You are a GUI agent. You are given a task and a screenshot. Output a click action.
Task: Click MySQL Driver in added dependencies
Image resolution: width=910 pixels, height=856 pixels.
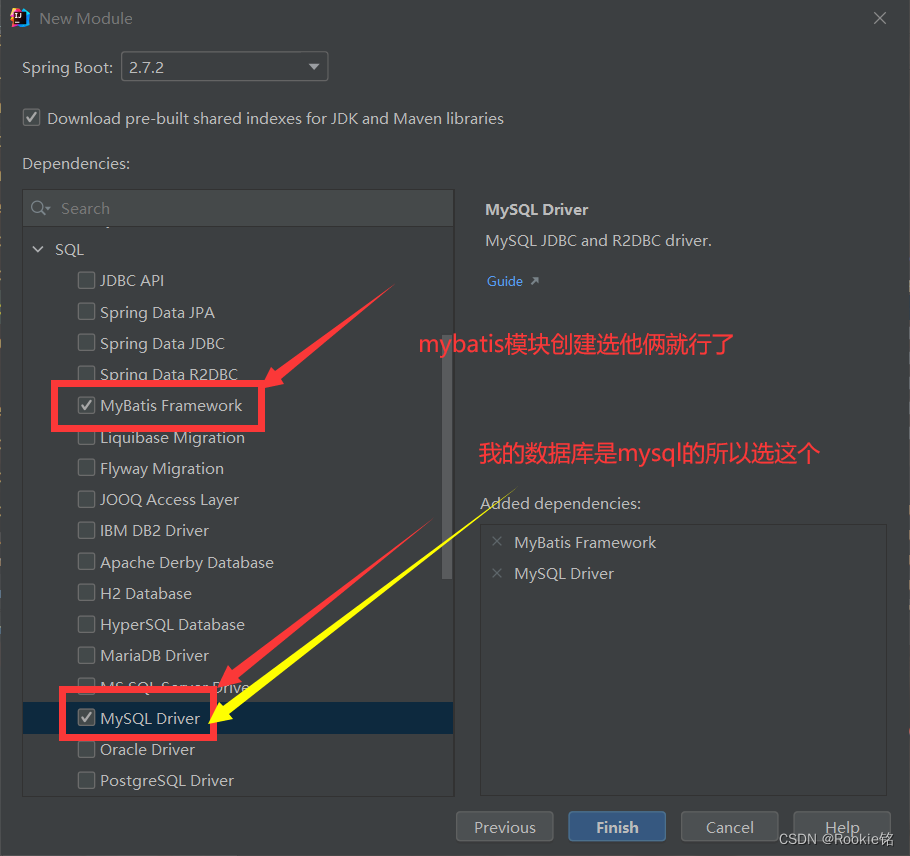pyautogui.click(x=564, y=574)
